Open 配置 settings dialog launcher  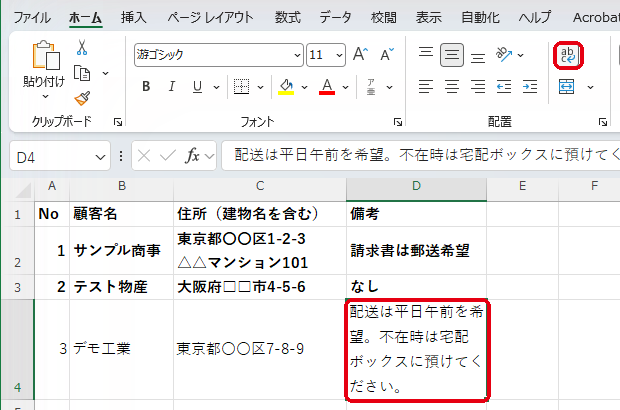603,122
